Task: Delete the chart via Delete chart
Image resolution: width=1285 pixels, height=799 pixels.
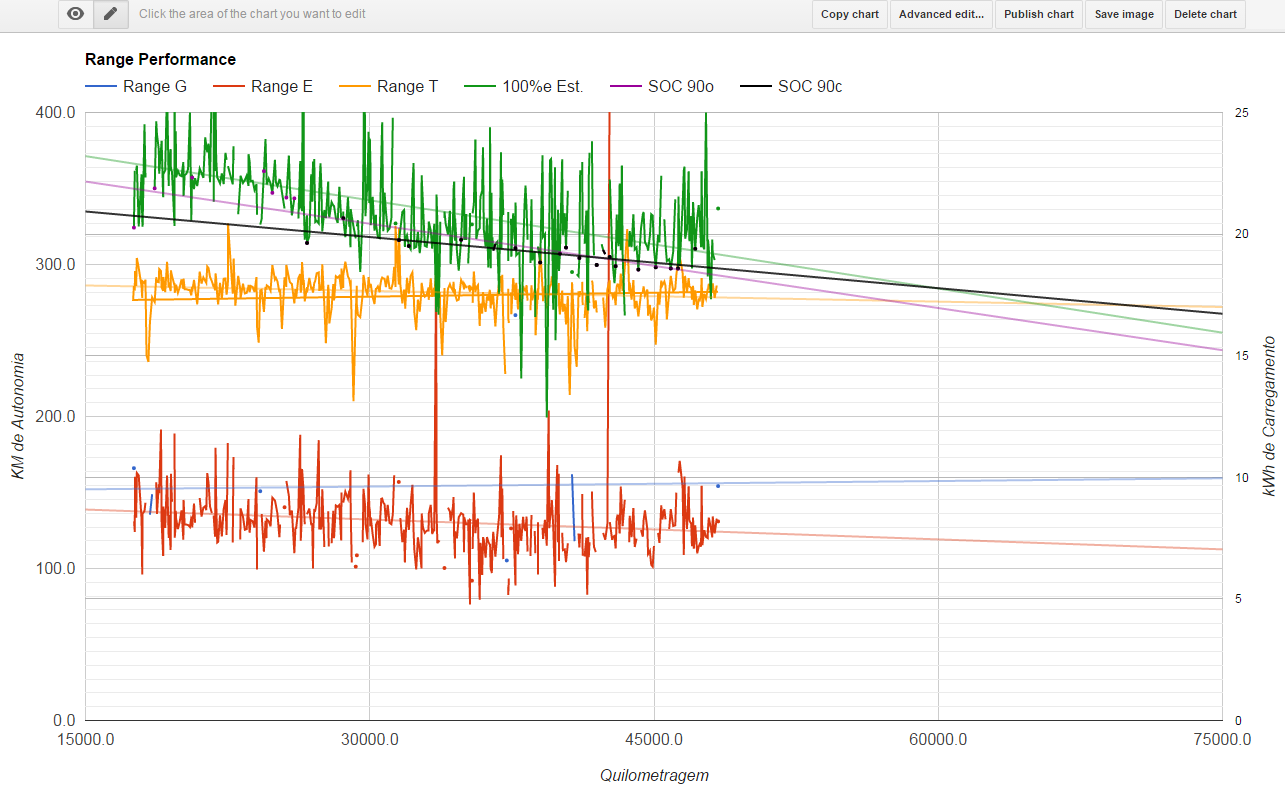Action: click(x=1205, y=14)
